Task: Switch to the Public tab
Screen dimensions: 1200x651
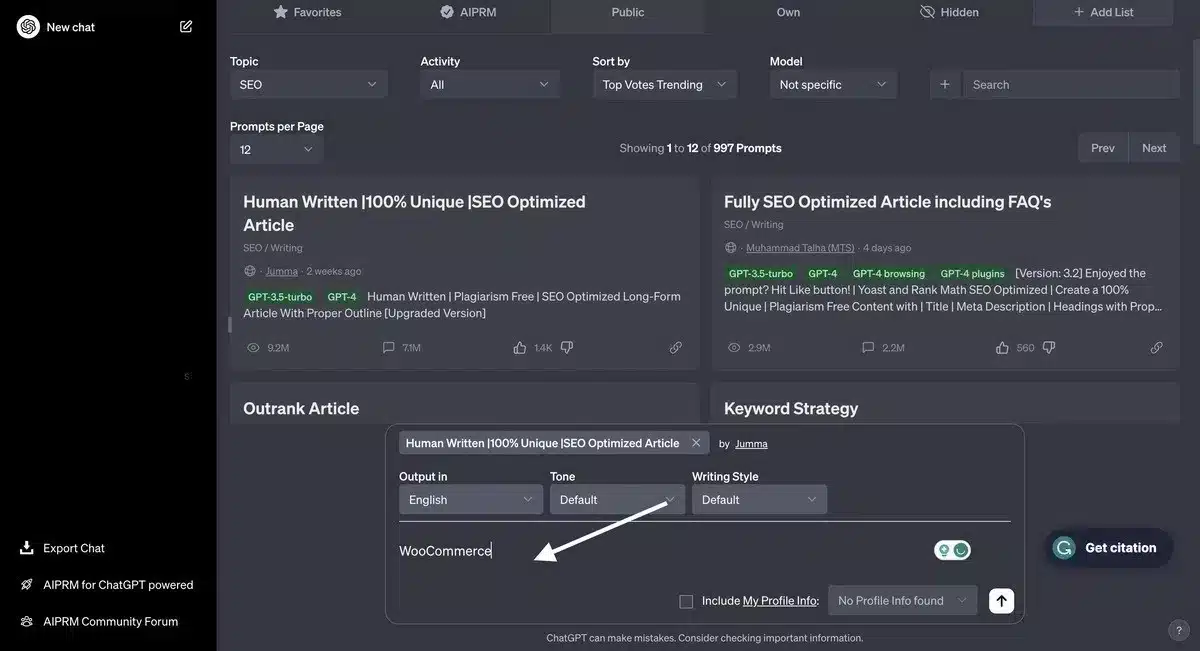Action: [x=628, y=12]
